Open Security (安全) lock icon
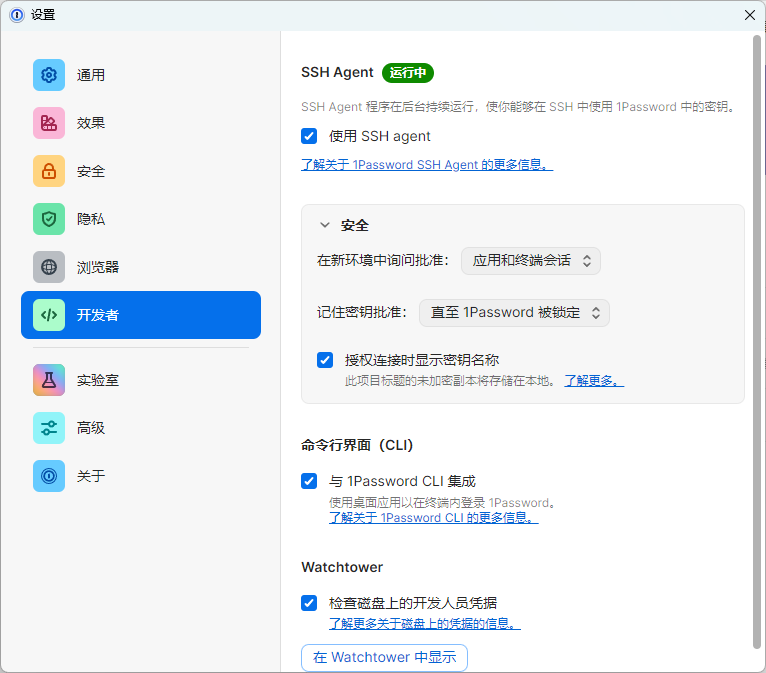Screen dimensions: 766x673 click(49, 171)
